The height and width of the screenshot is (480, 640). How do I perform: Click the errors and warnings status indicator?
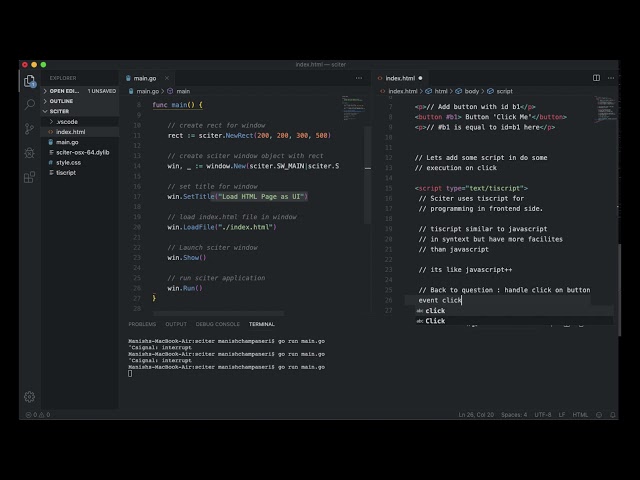point(38,415)
